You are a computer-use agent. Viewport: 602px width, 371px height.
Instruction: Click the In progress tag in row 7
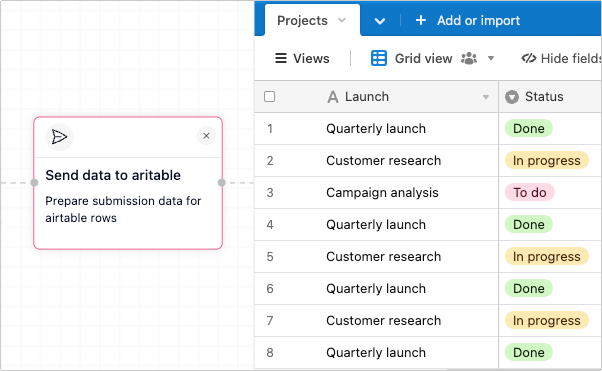click(547, 320)
